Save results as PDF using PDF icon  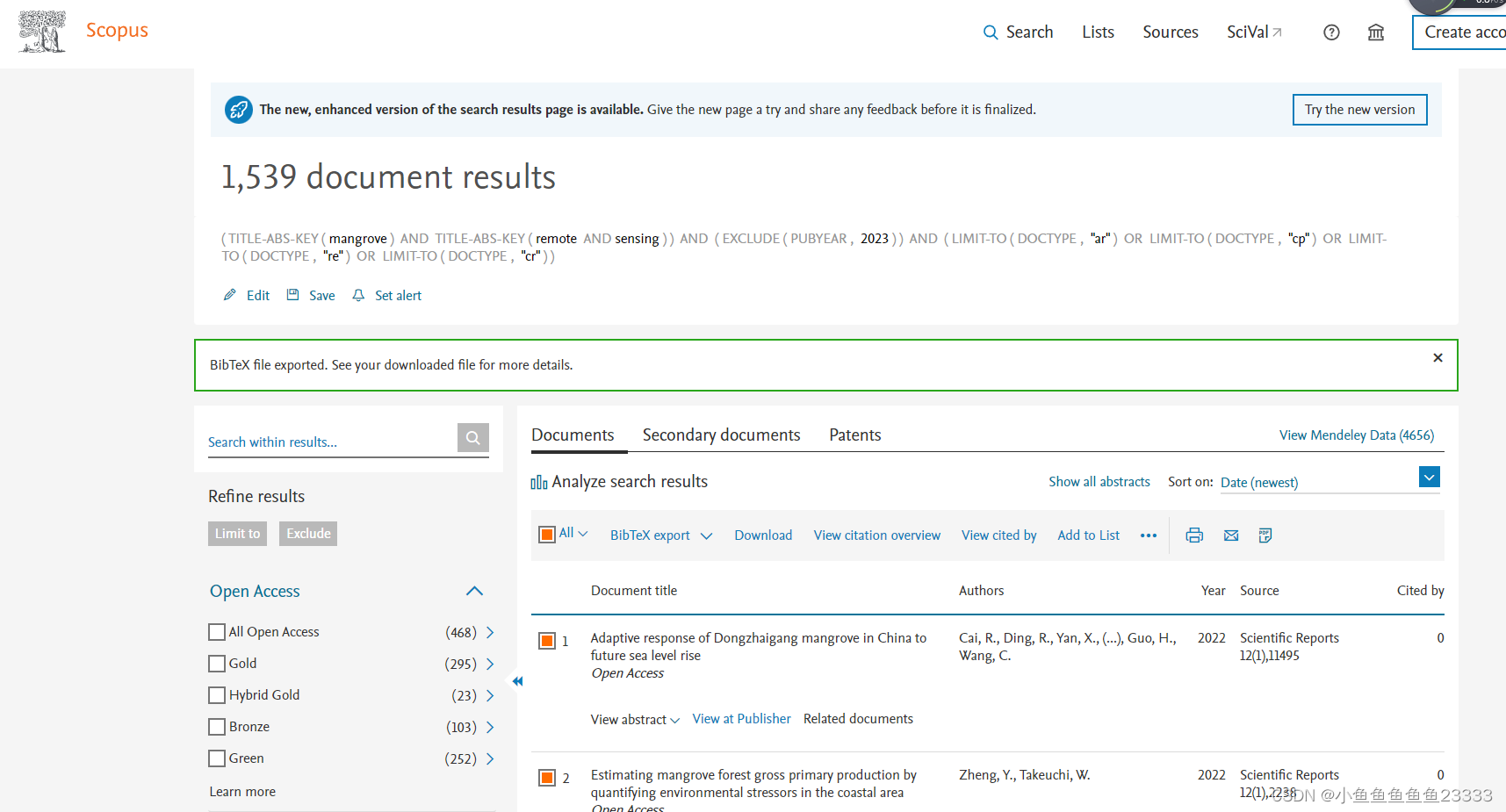pyautogui.click(x=1265, y=535)
